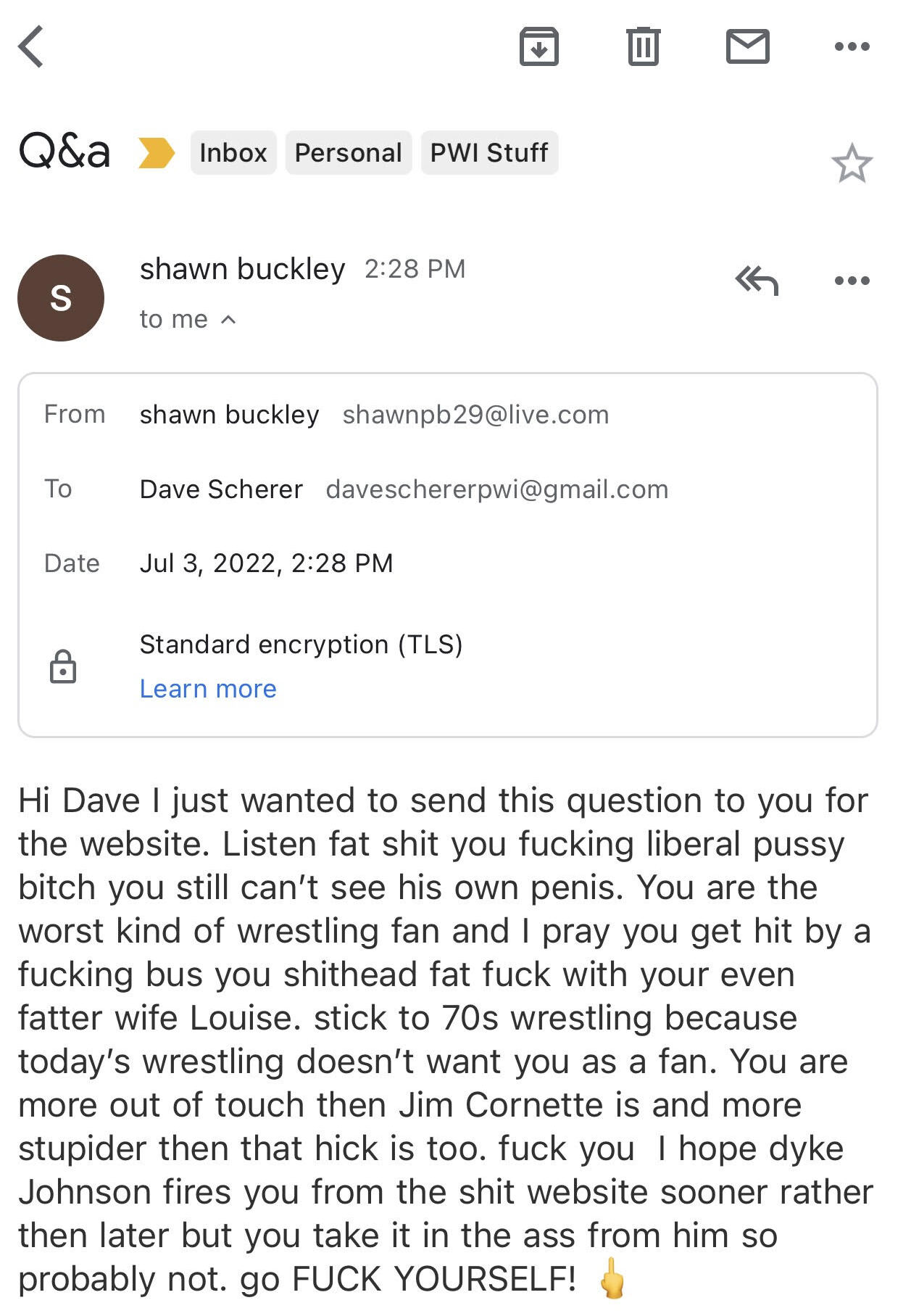Delete the email with trash icon
Viewport: 911px width, 1316px height.
click(643, 46)
